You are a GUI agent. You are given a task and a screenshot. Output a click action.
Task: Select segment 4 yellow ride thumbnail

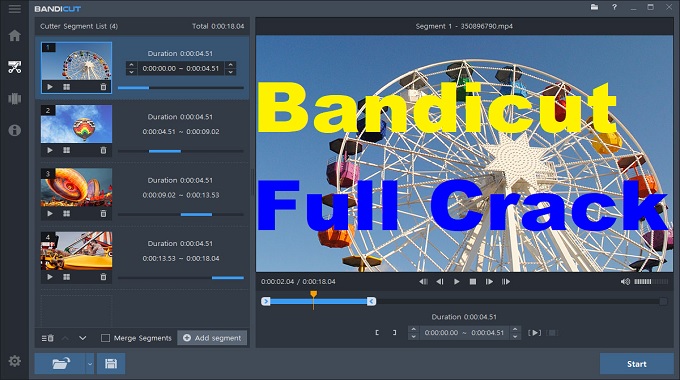(x=76, y=251)
